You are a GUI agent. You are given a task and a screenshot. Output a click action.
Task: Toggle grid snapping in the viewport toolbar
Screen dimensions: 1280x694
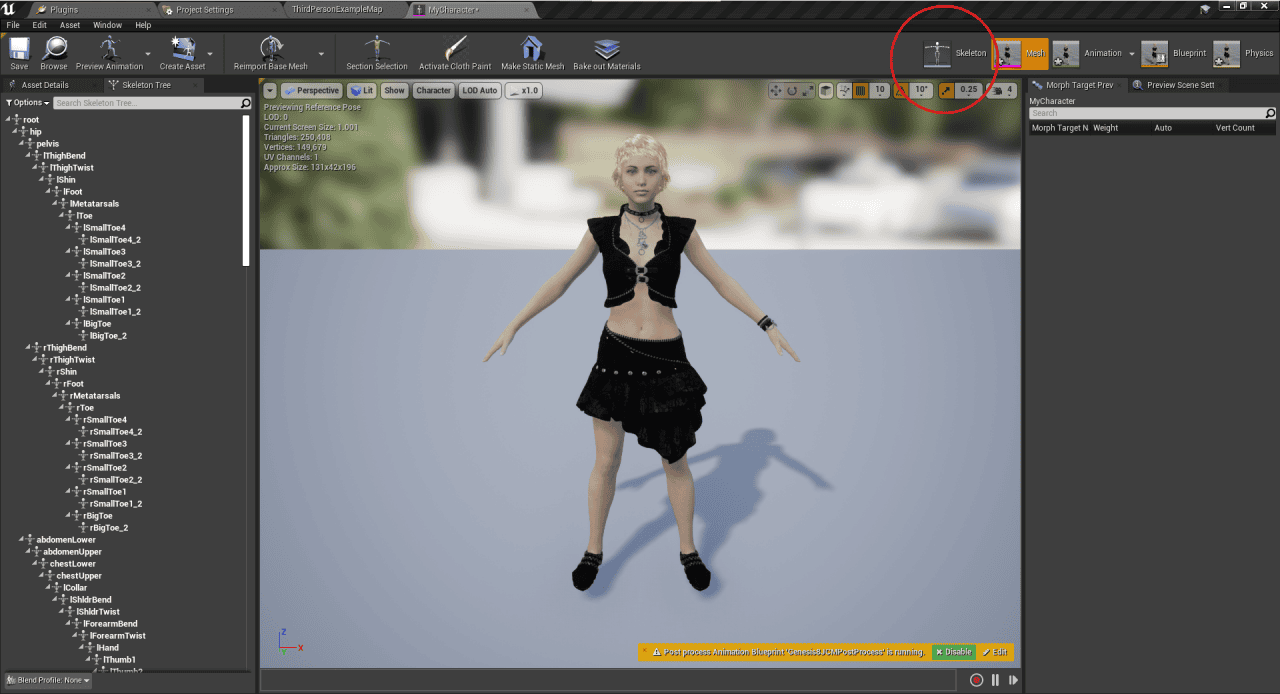point(858,90)
